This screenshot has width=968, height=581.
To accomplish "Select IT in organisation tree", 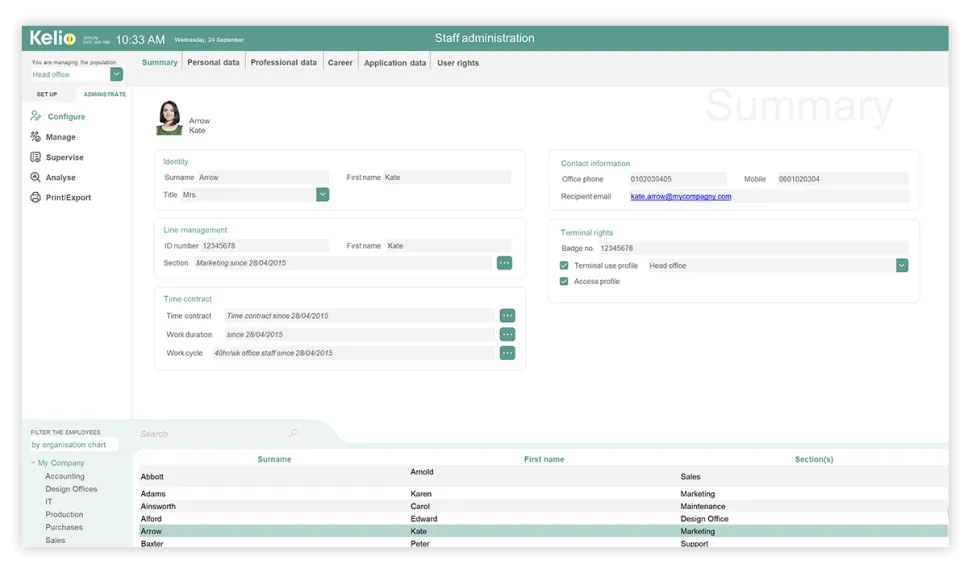I will coord(49,502).
